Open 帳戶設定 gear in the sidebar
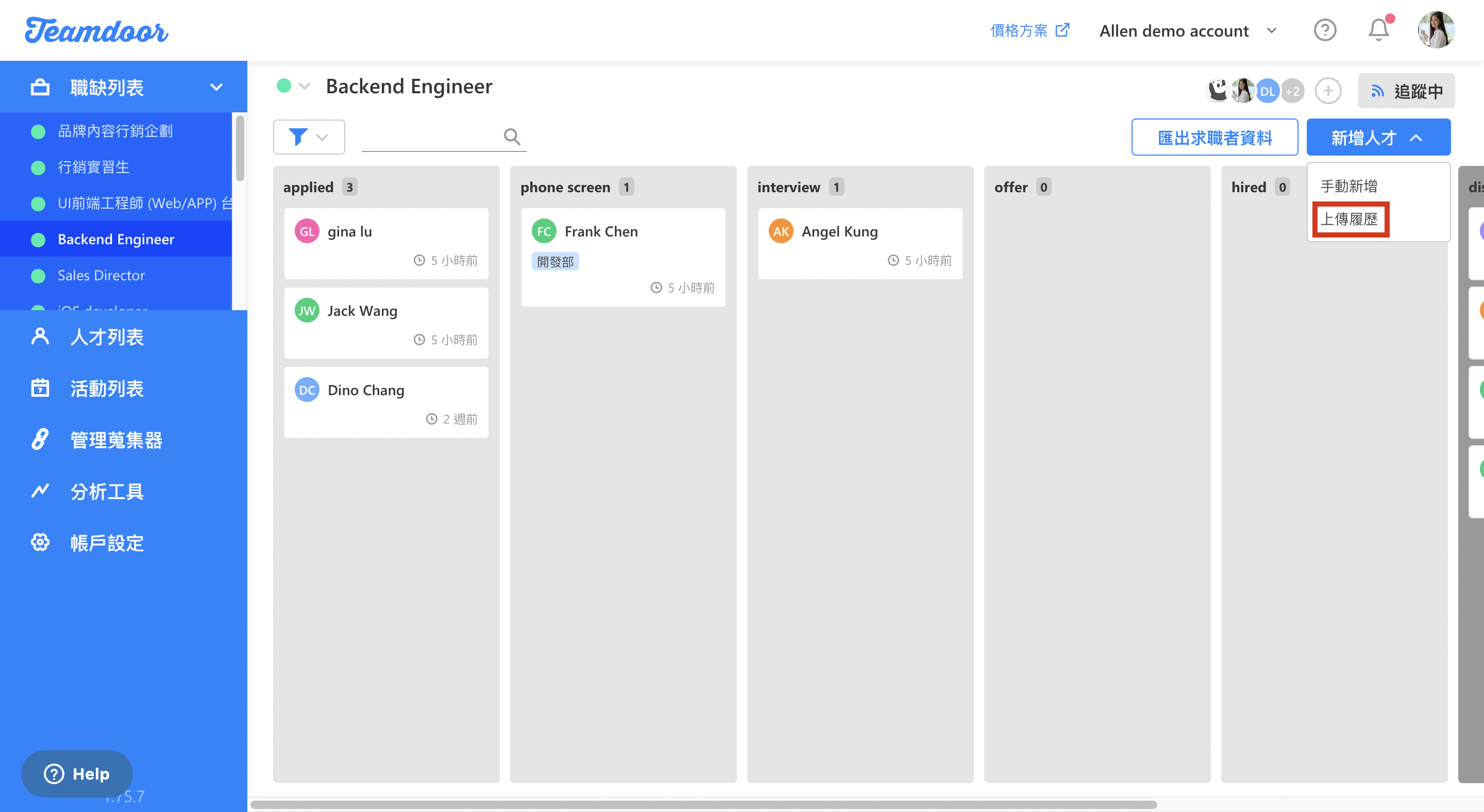 click(x=40, y=543)
